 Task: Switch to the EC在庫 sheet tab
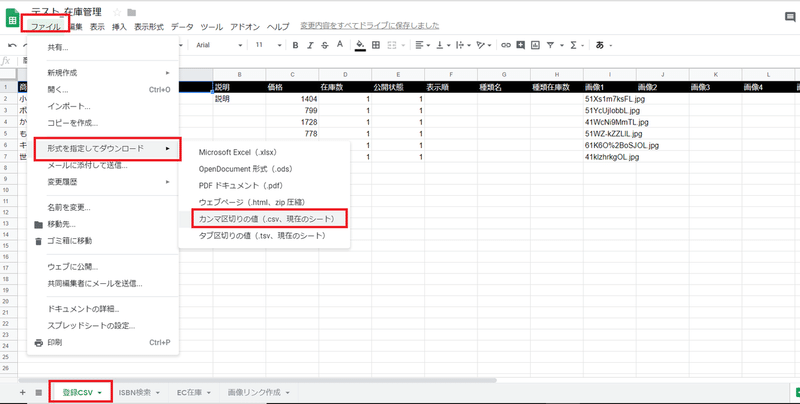[189, 393]
